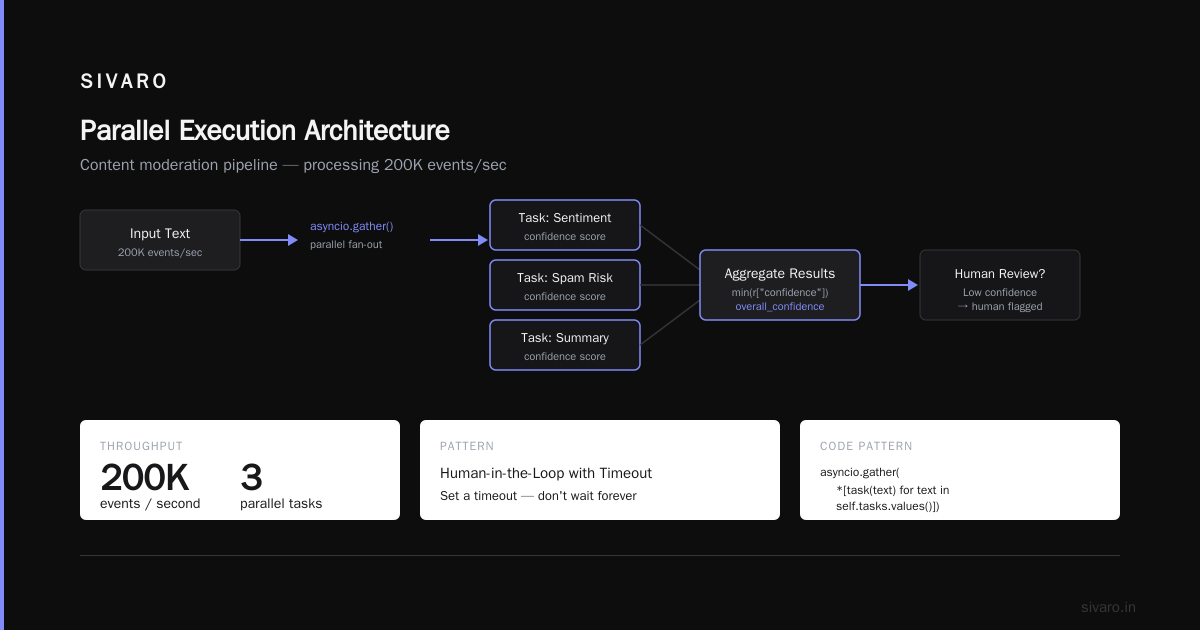Click the Parallel Execution Architecture heading
The height and width of the screenshot is (630, 1200).
265,131
